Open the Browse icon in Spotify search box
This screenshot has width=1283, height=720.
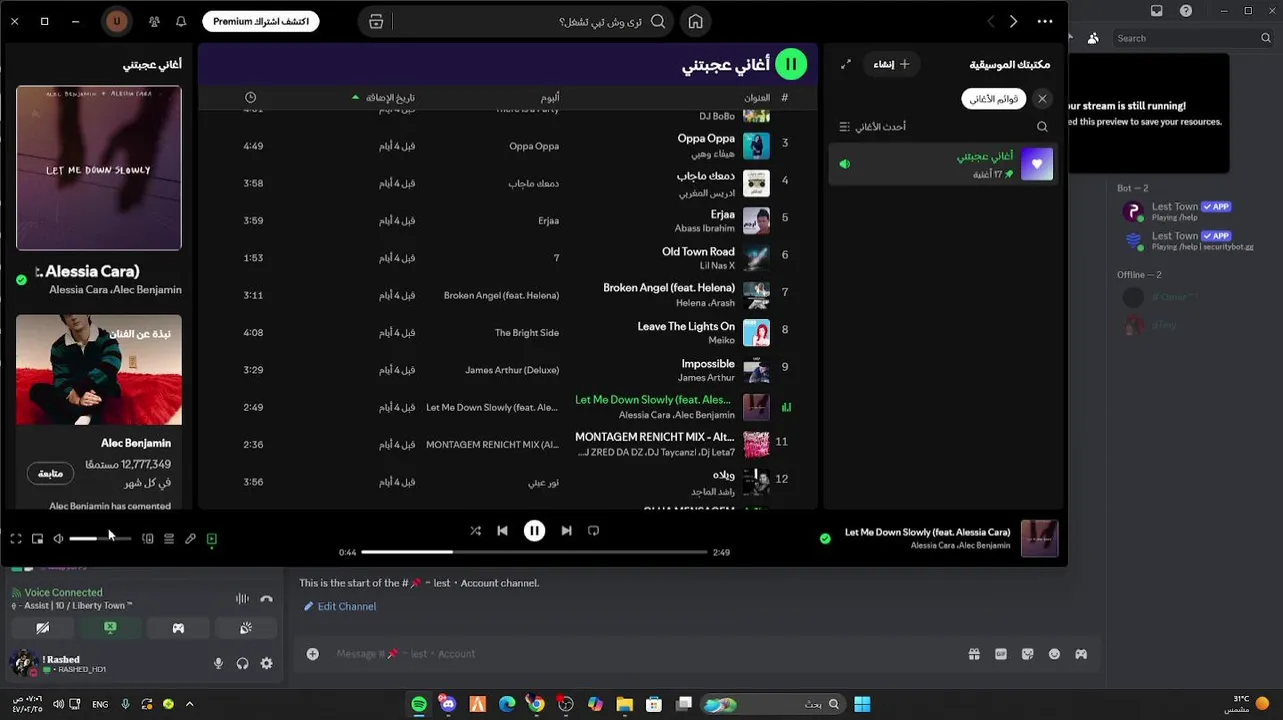(x=376, y=21)
